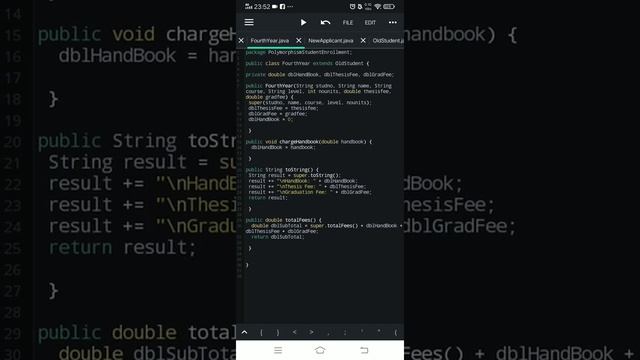640x360 pixels.
Task: Place cursor on 'dblGradFee = gradfee;' line
Action: (278, 114)
